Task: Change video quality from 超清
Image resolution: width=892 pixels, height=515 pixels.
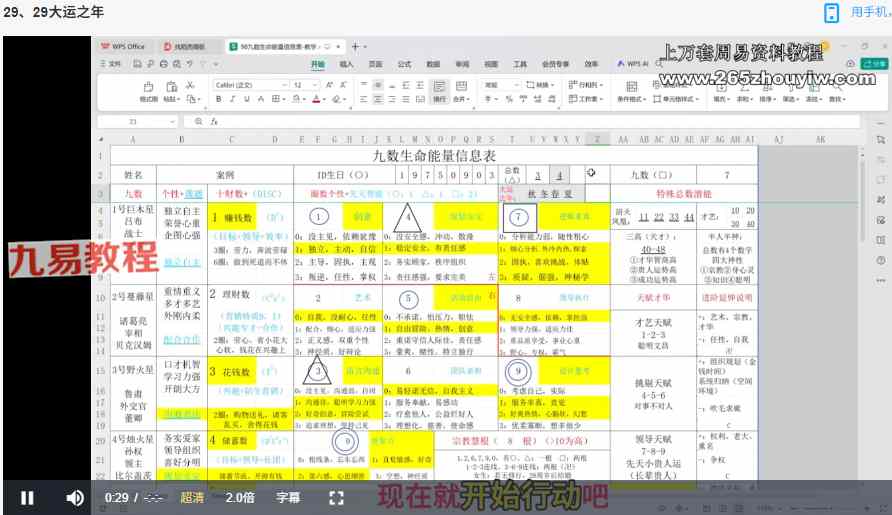Action: 192,497
